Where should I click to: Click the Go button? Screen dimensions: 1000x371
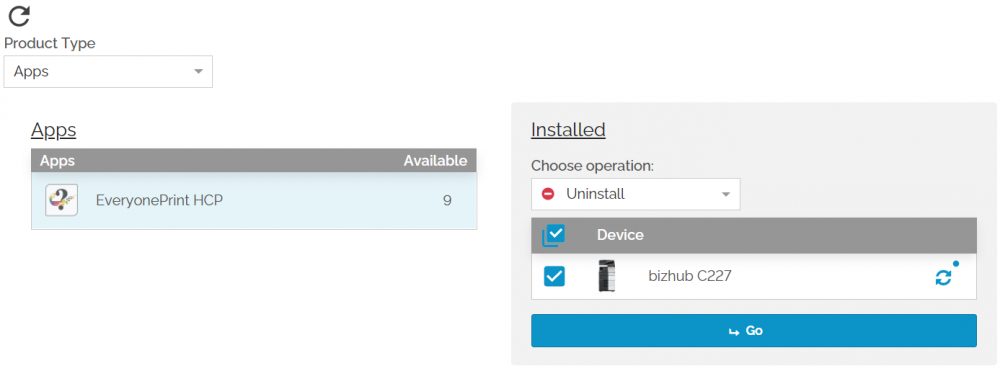[x=754, y=331]
